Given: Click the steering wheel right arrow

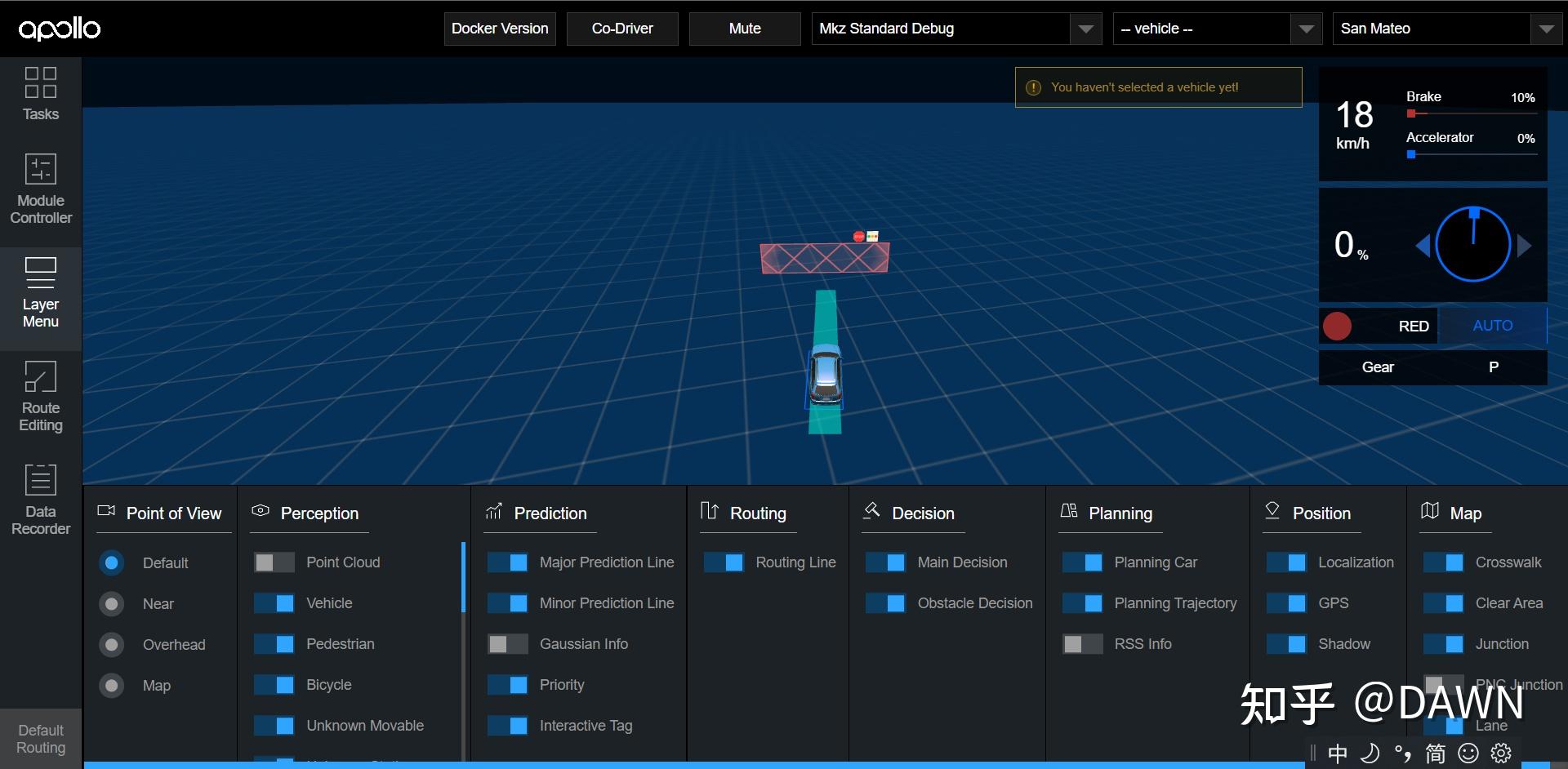Looking at the screenshot, I should [1524, 245].
